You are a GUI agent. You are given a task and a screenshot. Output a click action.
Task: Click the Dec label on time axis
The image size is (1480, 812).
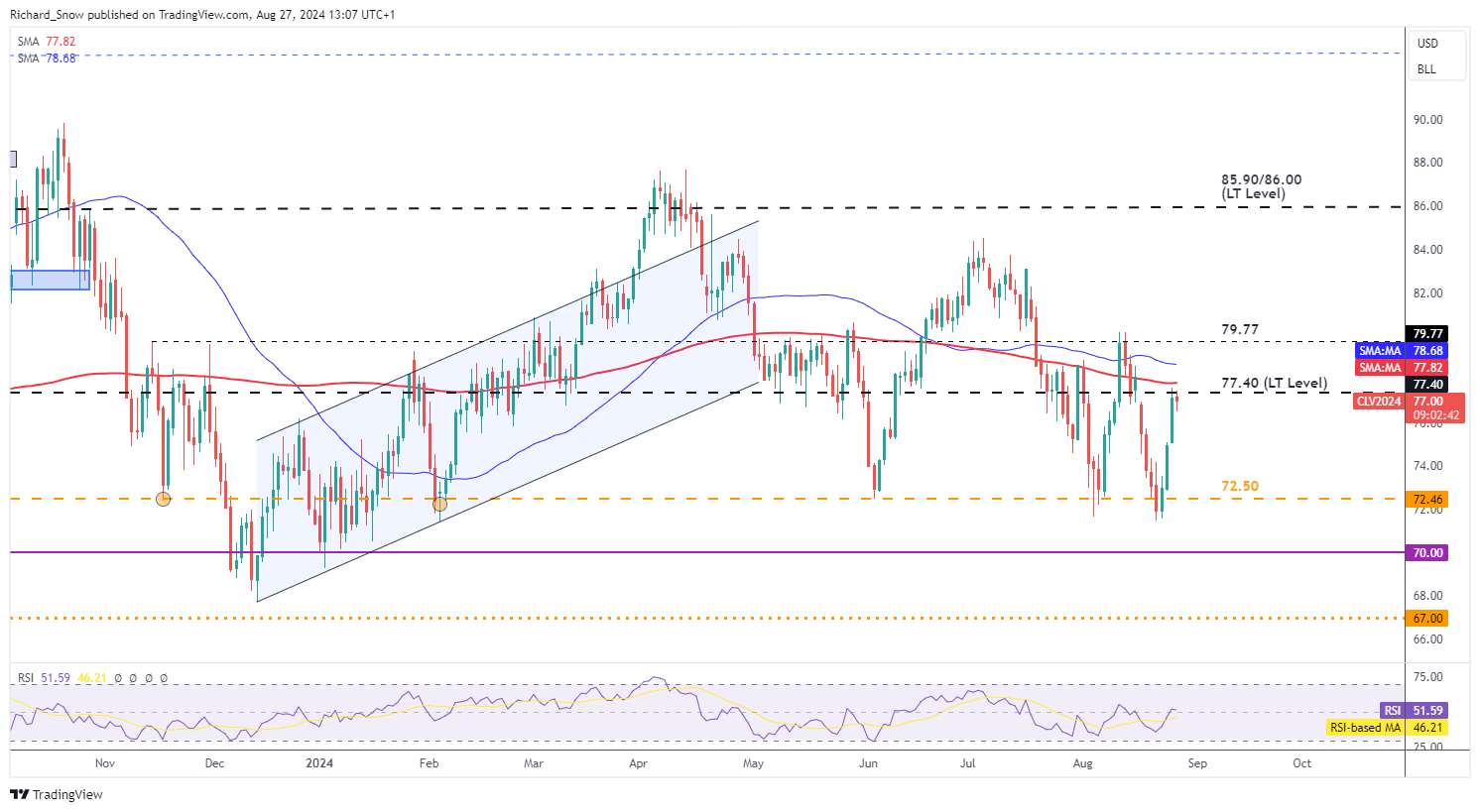[x=214, y=763]
